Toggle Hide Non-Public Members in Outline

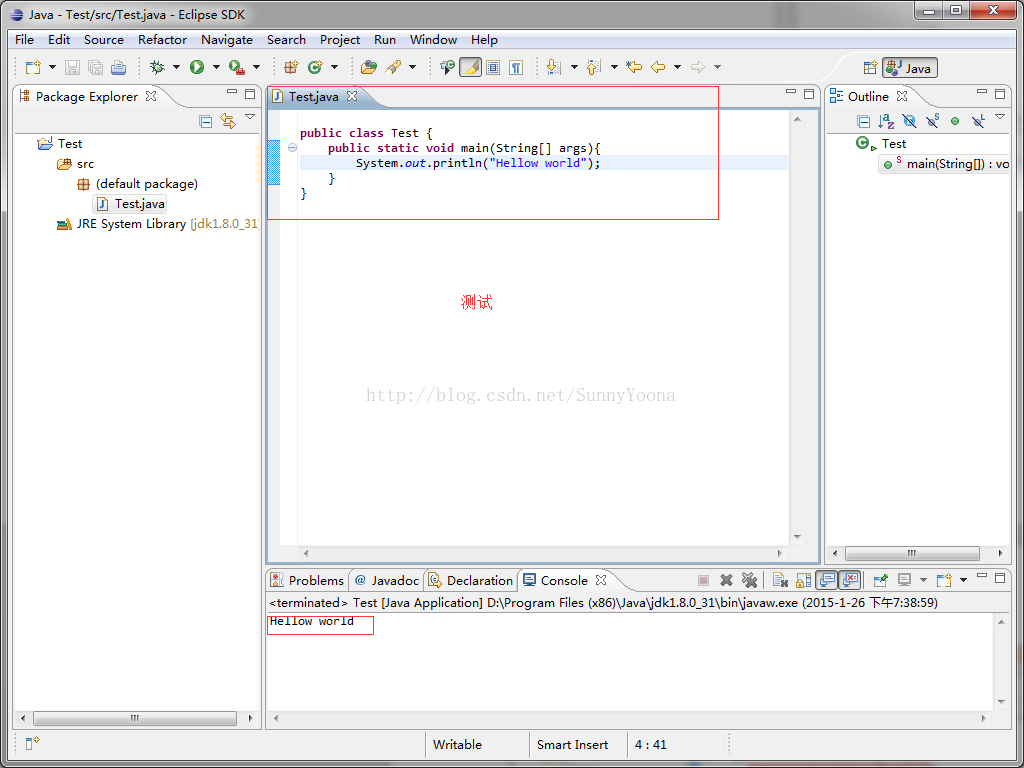(955, 121)
